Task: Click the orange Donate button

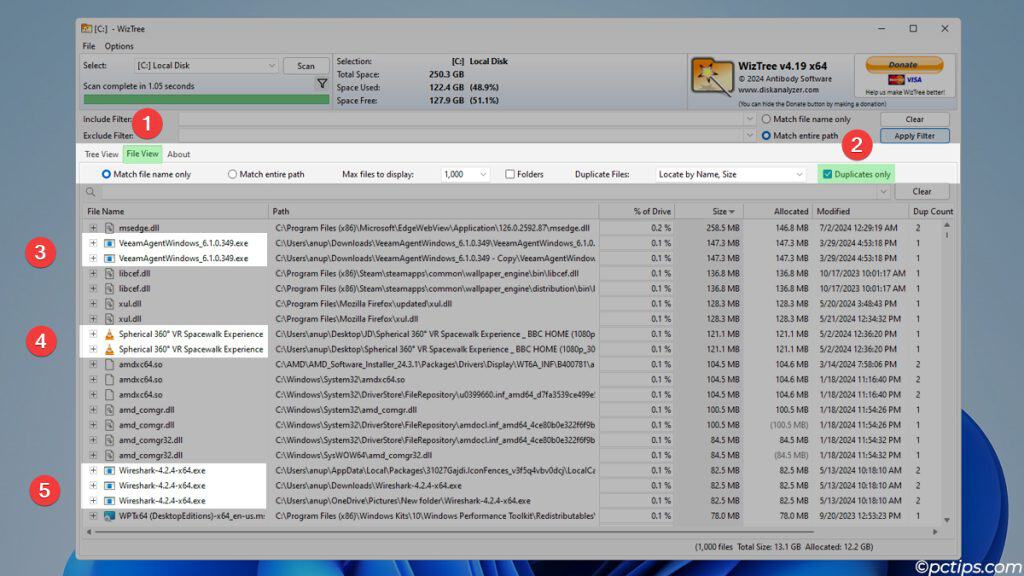Action: pos(904,65)
